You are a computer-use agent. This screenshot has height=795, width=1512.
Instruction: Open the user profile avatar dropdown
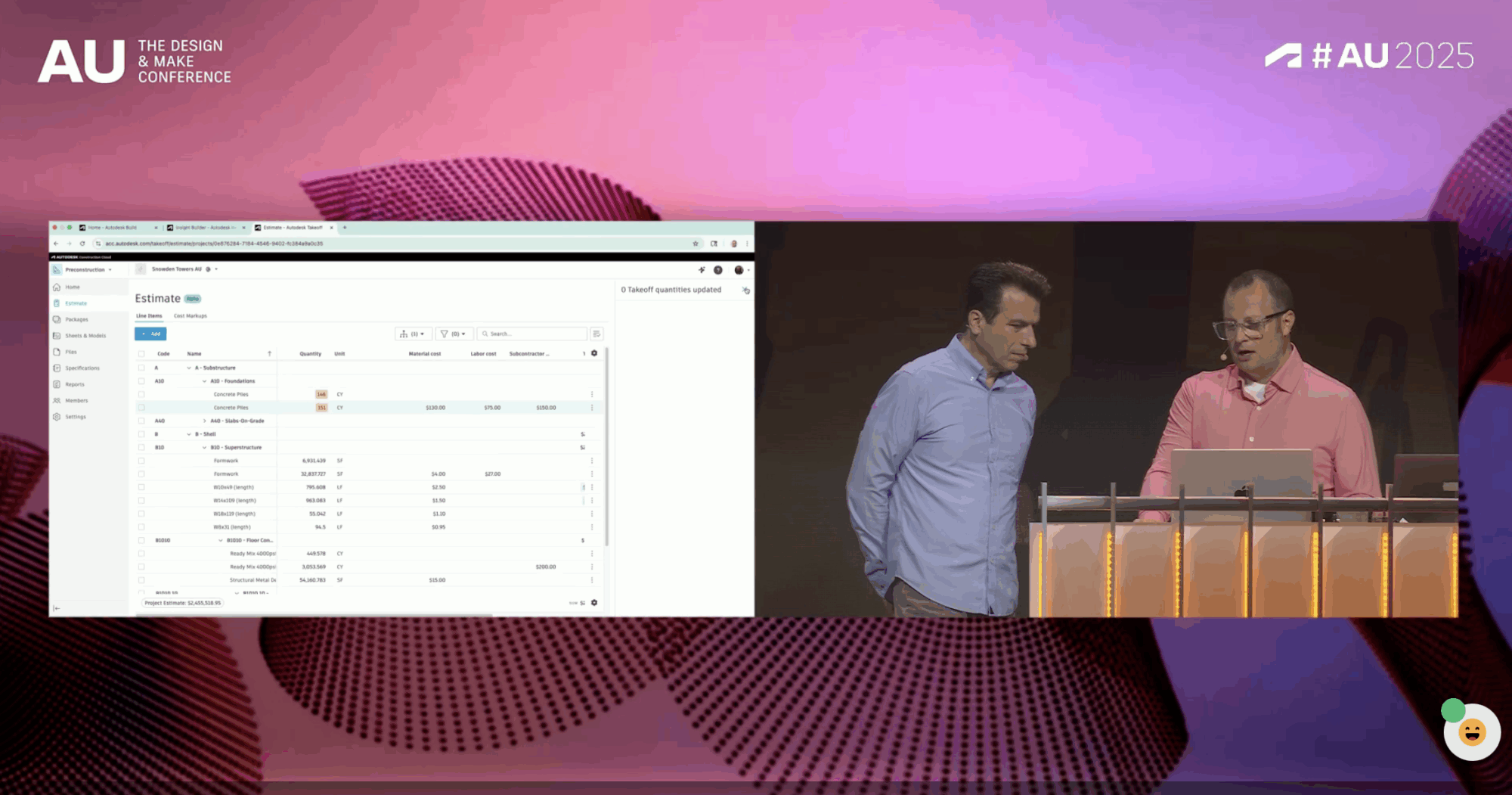point(742,270)
